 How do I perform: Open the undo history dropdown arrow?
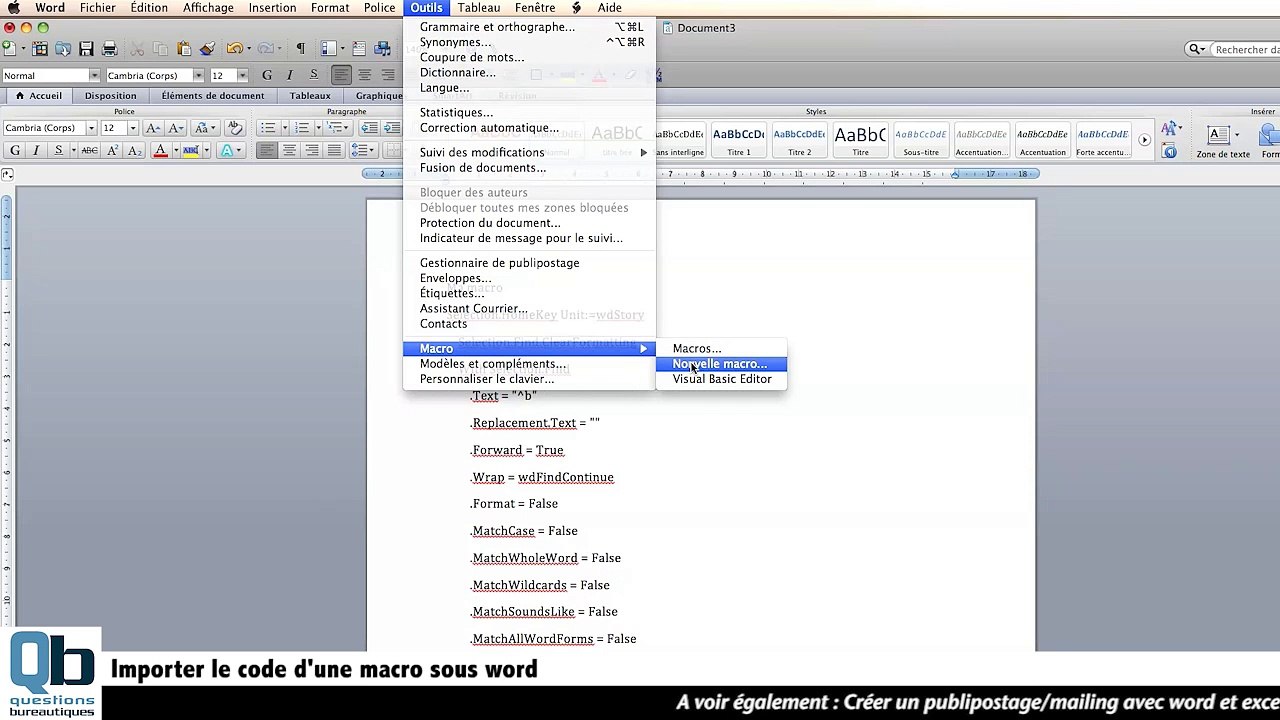point(248,48)
